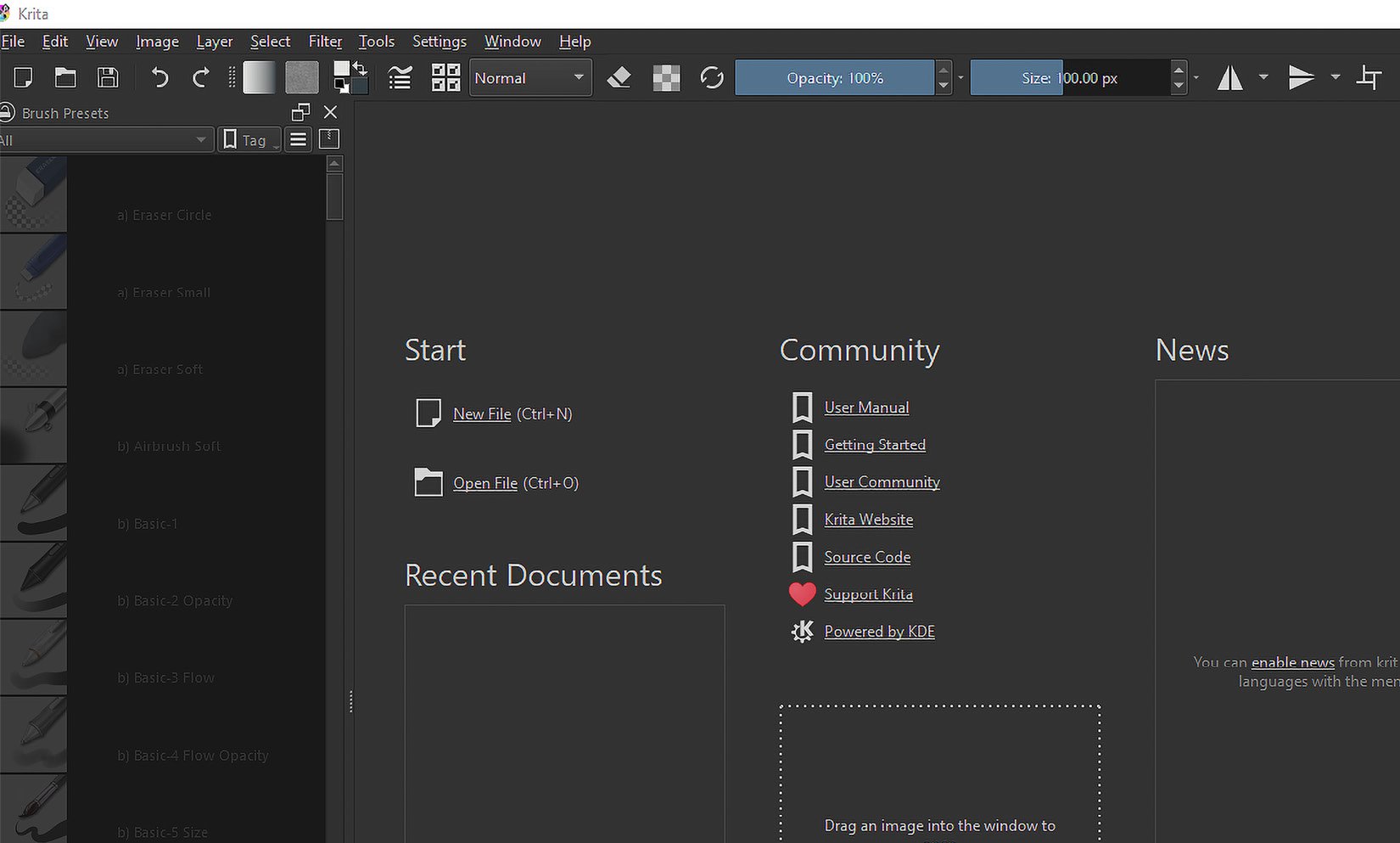Open the Edit menu
The image size is (1400, 843).
pyautogui.click(x=55, y=41)
